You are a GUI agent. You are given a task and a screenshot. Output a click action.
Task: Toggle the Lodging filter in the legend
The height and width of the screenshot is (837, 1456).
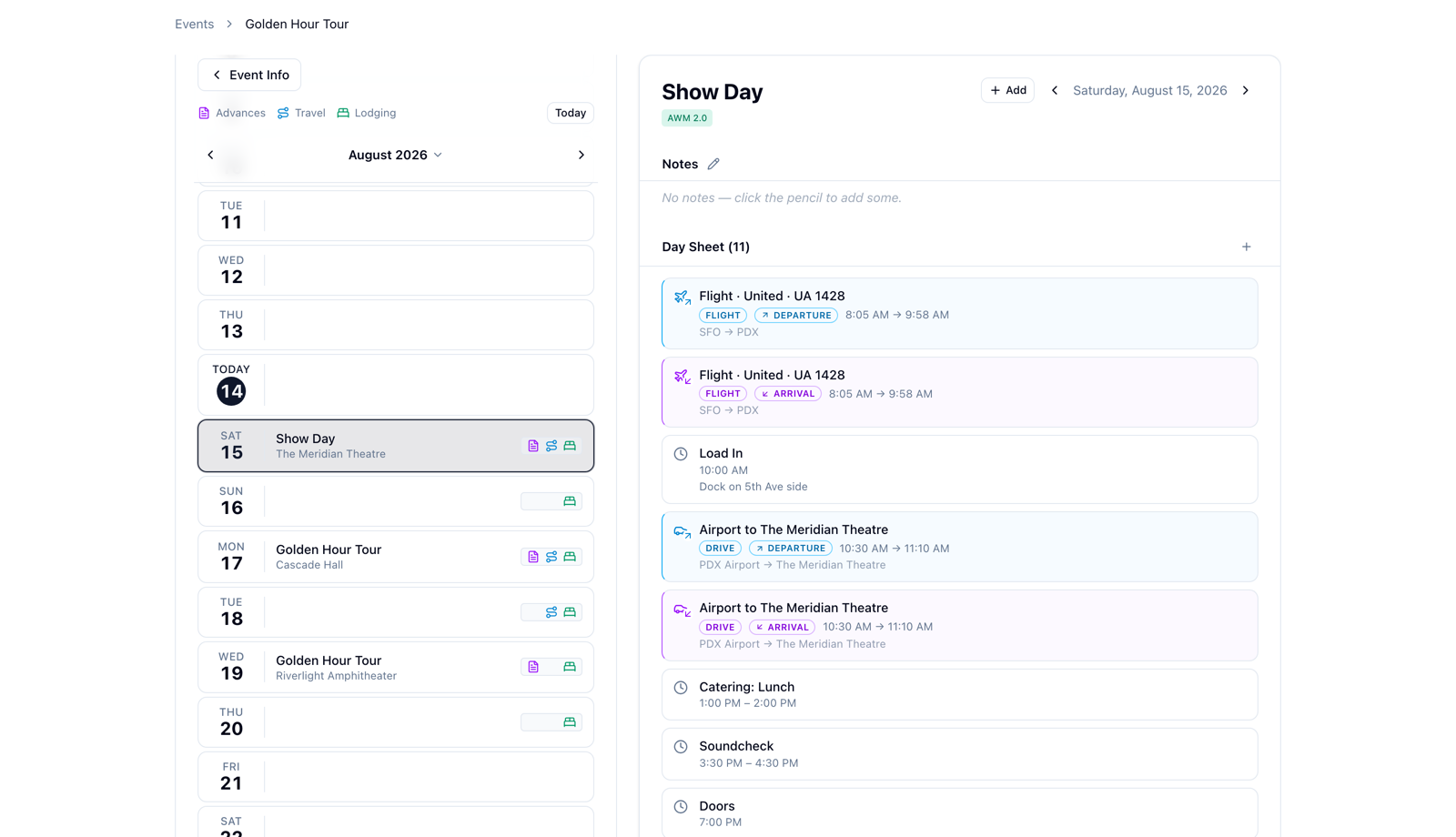367,113
